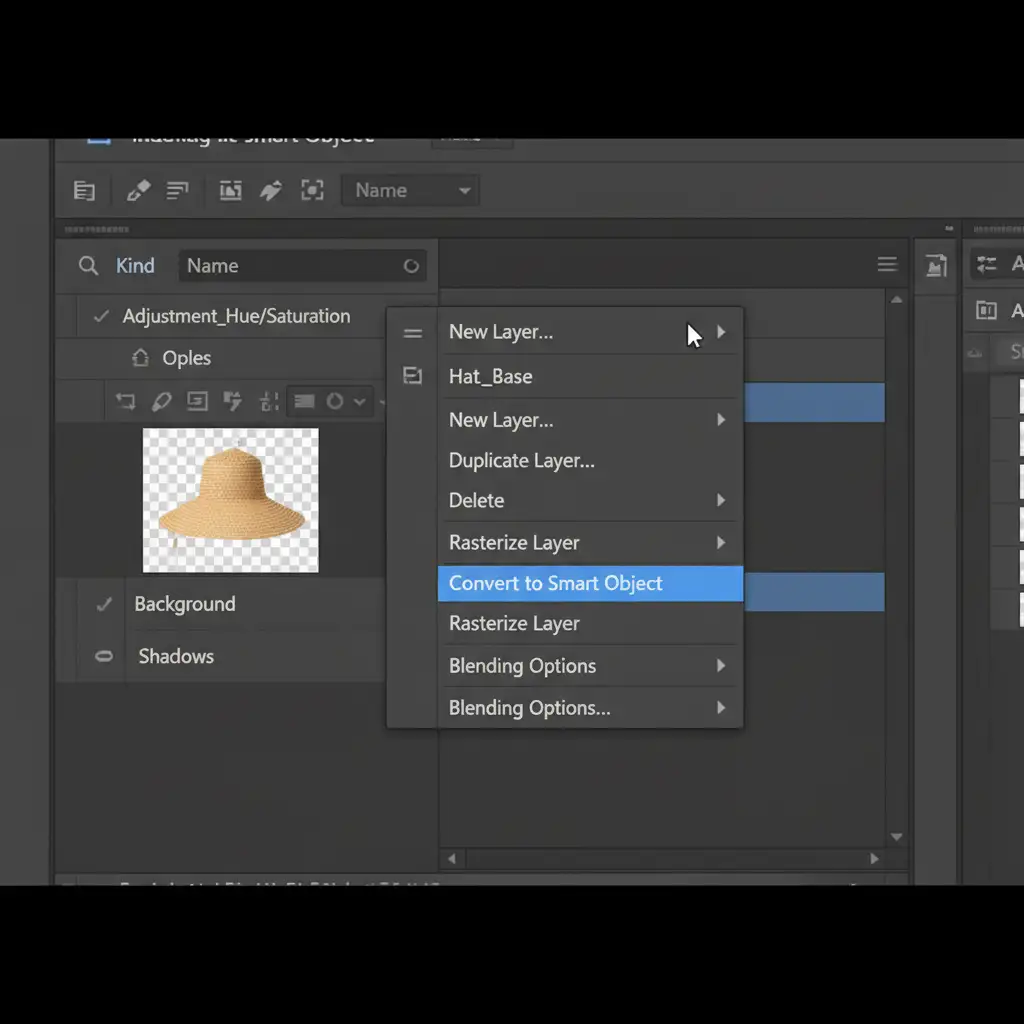Click the sliders adjustments icon in the right panel

tap(987, 264)
